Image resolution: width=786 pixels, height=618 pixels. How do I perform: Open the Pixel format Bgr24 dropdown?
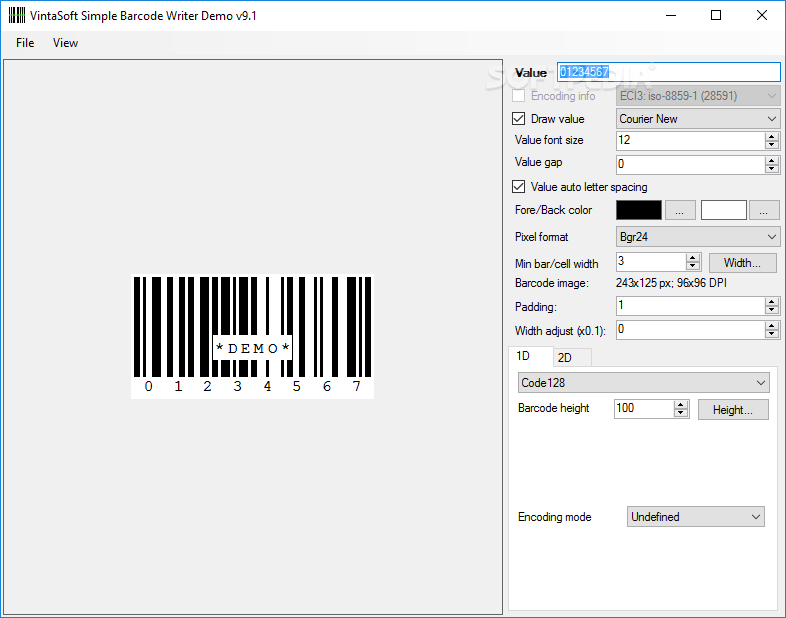(x=698, y=237)
